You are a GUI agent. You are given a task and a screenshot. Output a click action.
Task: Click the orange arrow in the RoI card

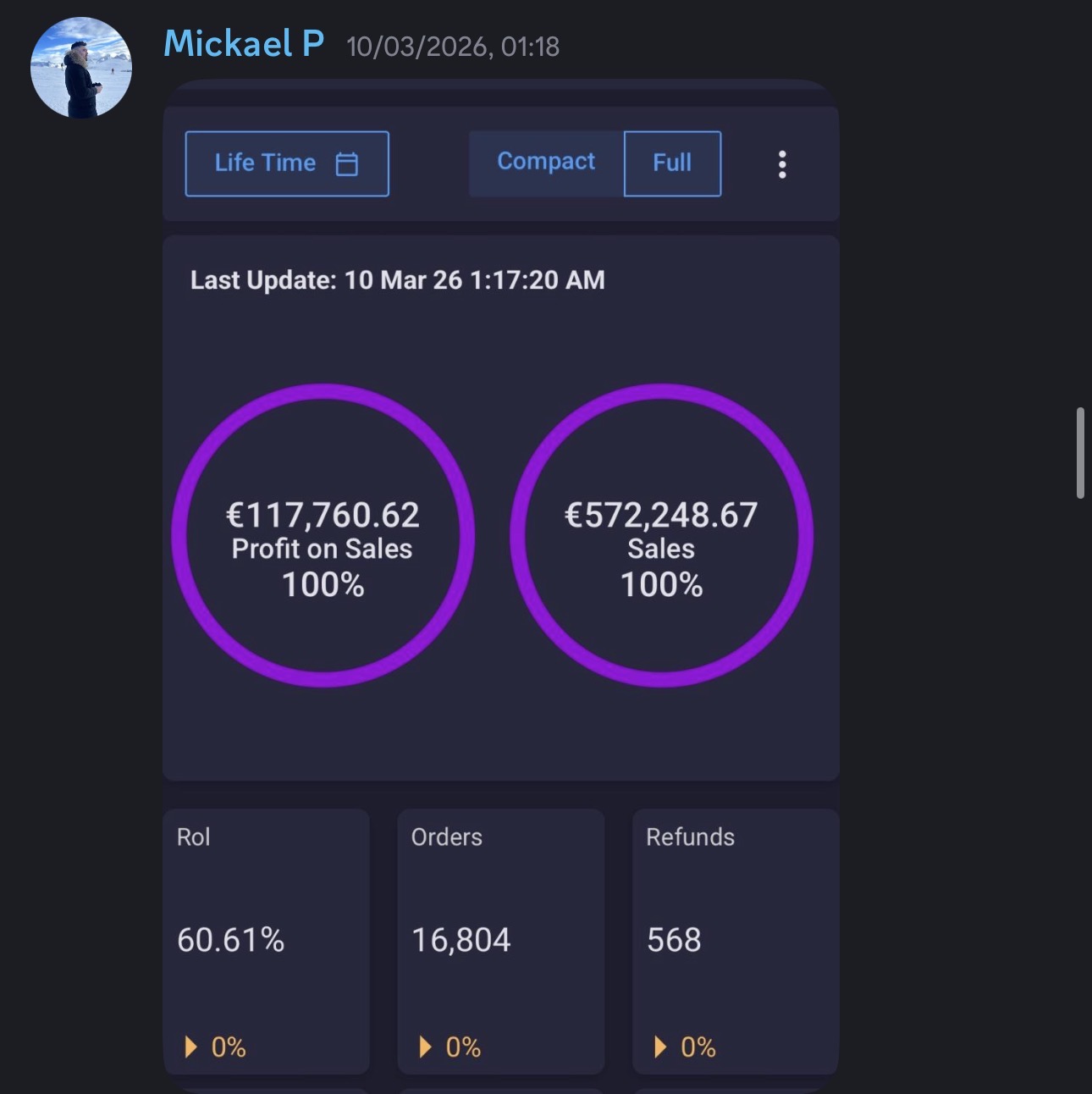pyautogui.click(x=190, y=1047)
